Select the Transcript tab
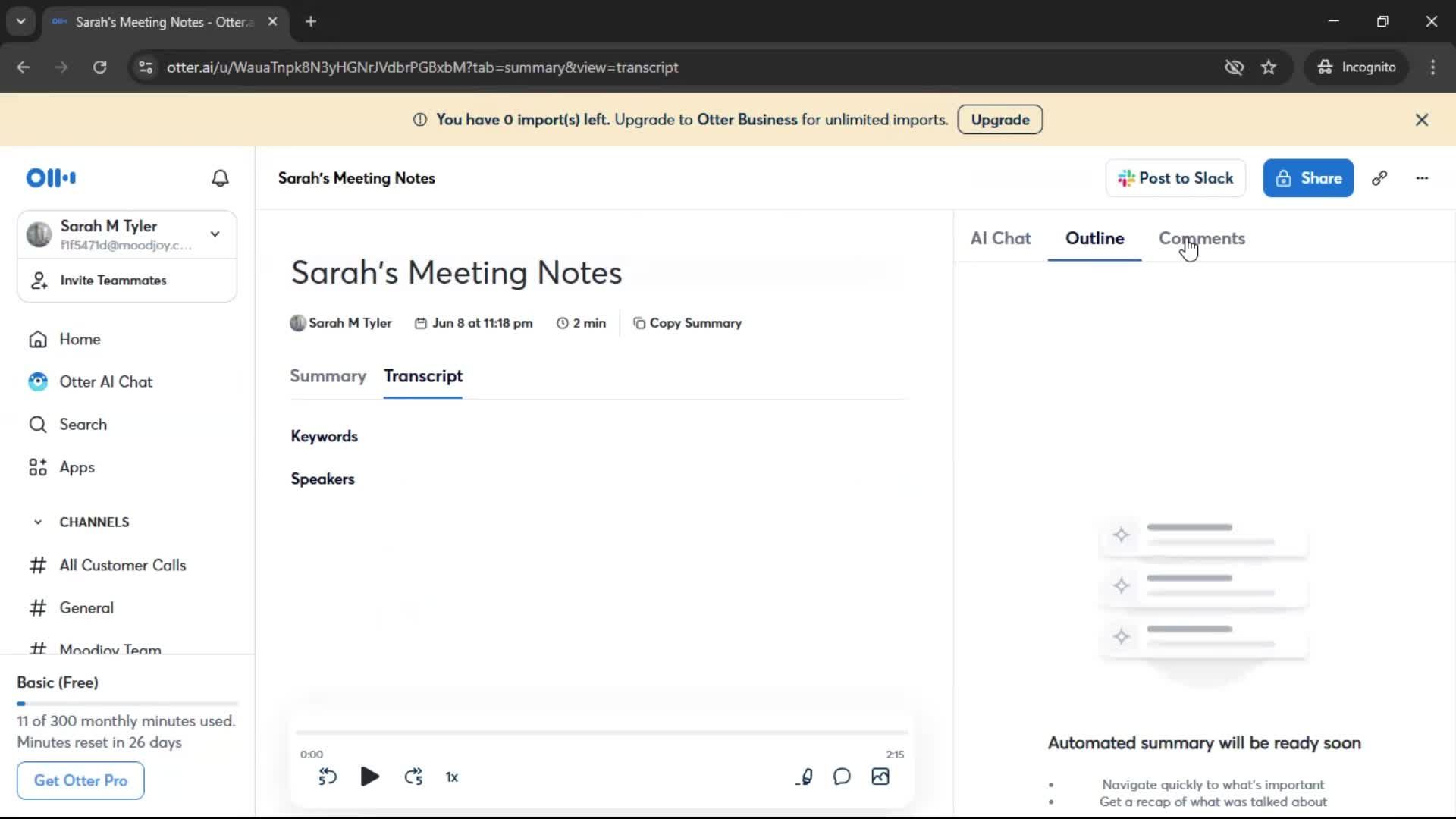Viewport: 1456px width, 819px height. (x=423, y=376)
